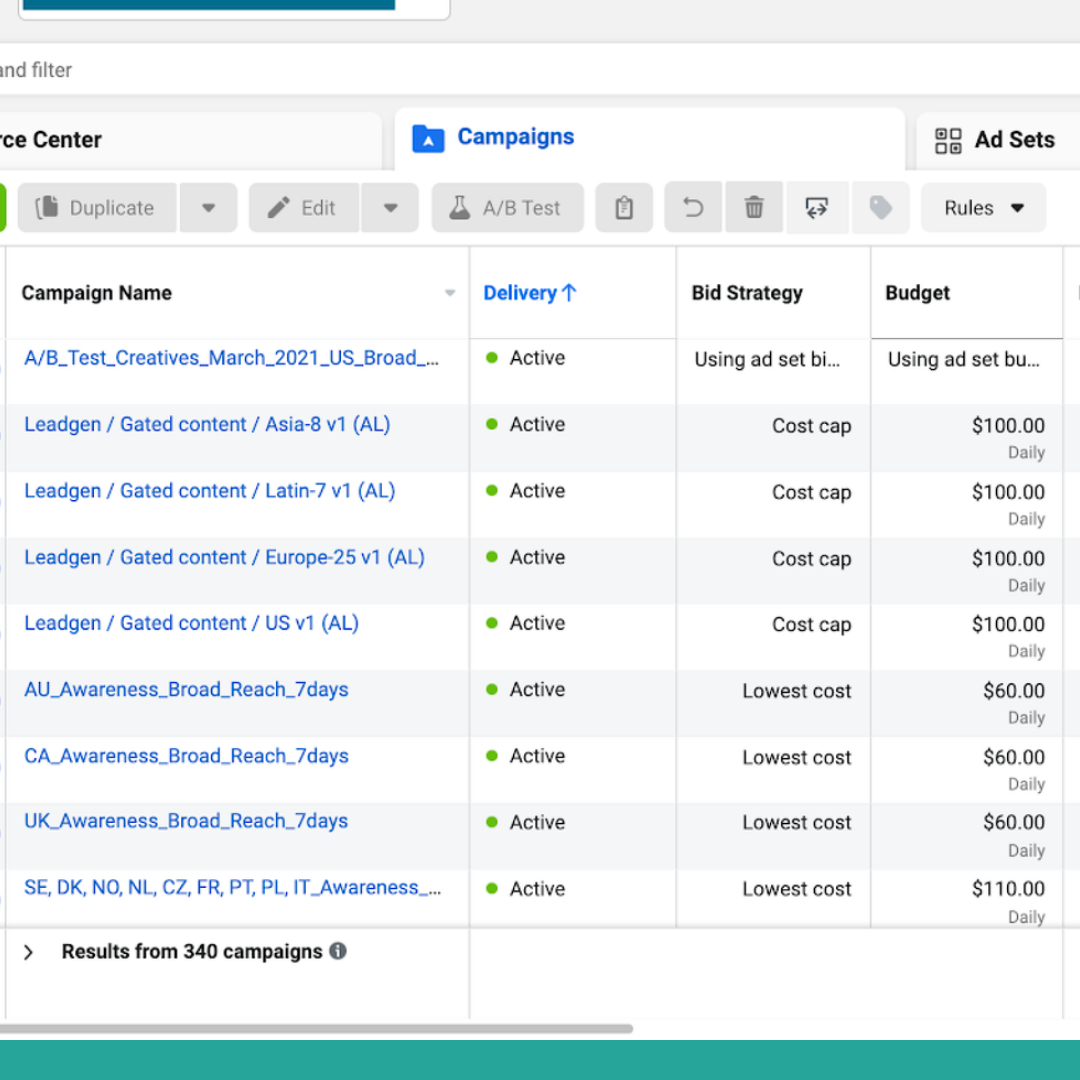1080x1080 pixels.
Task: Click Lowest cost for AU_Awareness campaign
Action: tap(796, 692)
